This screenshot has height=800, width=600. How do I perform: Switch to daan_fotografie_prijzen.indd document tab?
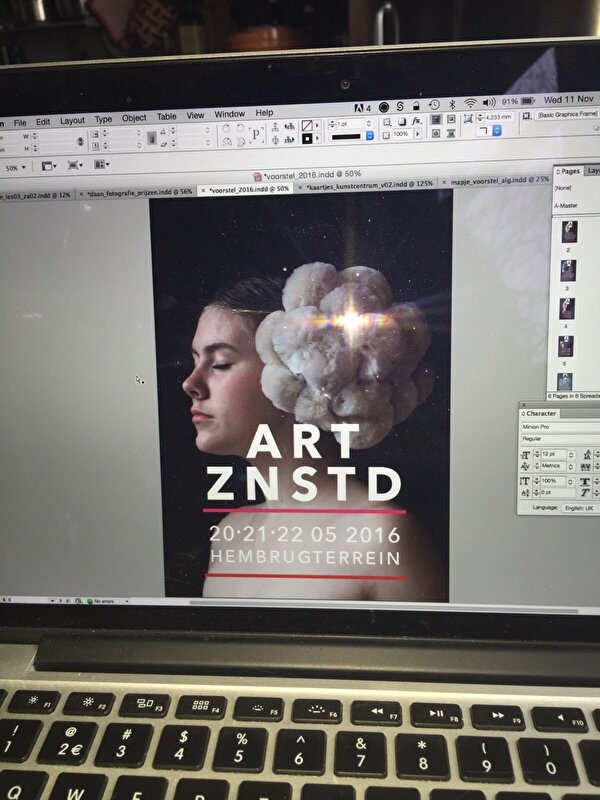tap(138, 192)
